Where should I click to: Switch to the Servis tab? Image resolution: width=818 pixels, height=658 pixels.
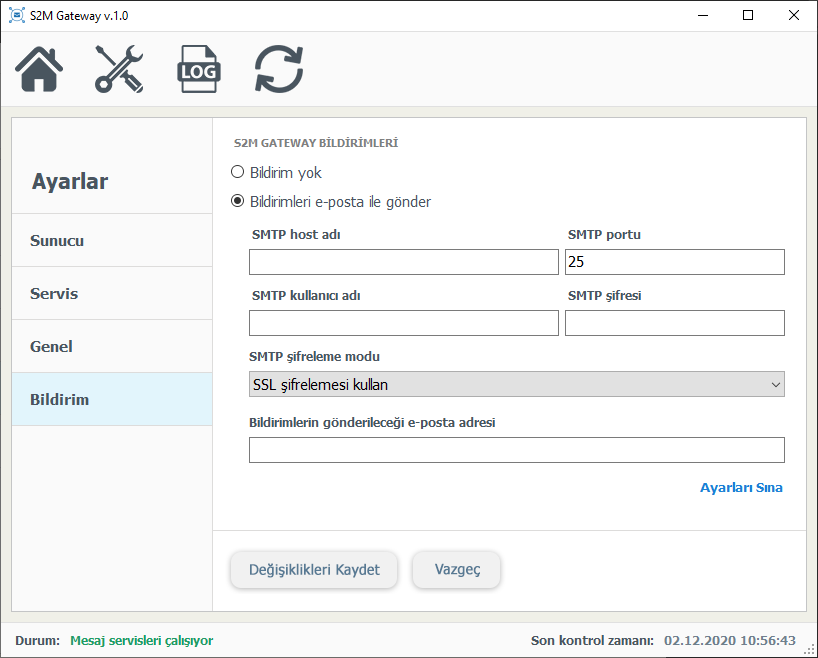click(112, 294)
